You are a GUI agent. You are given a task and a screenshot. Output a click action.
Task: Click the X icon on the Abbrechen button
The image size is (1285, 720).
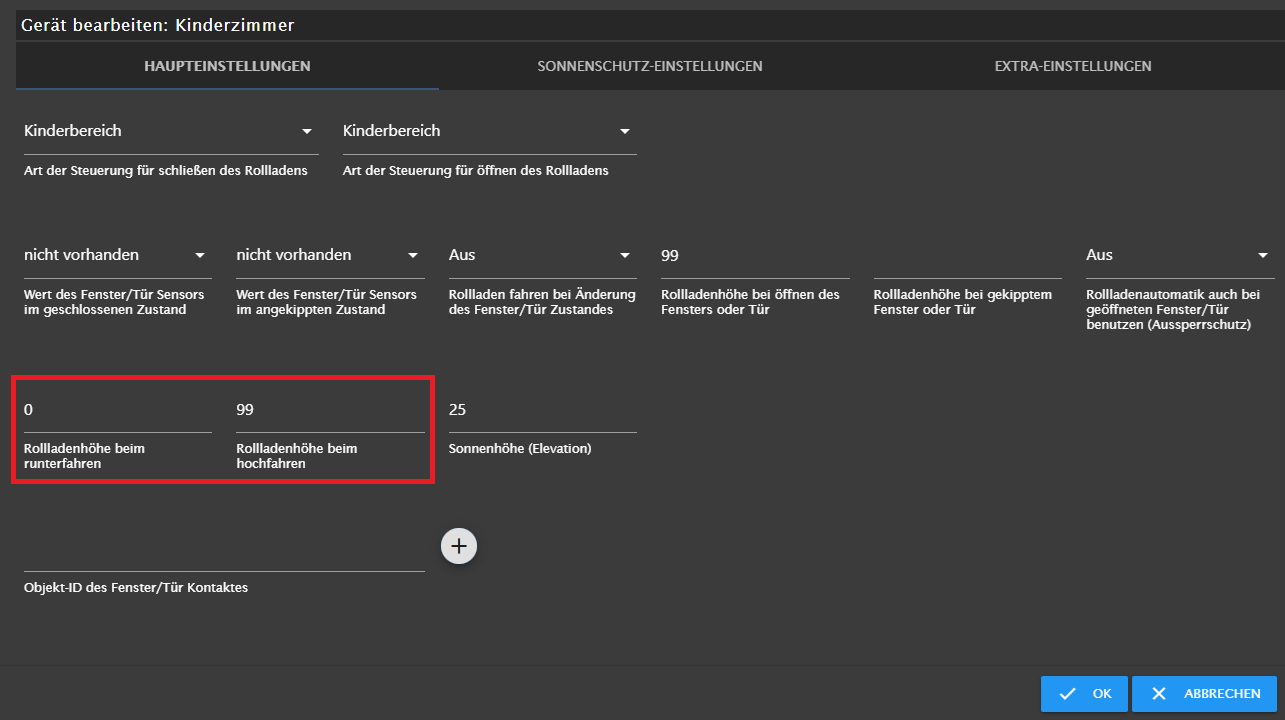pyautogui.click(x=1159, y=694)
